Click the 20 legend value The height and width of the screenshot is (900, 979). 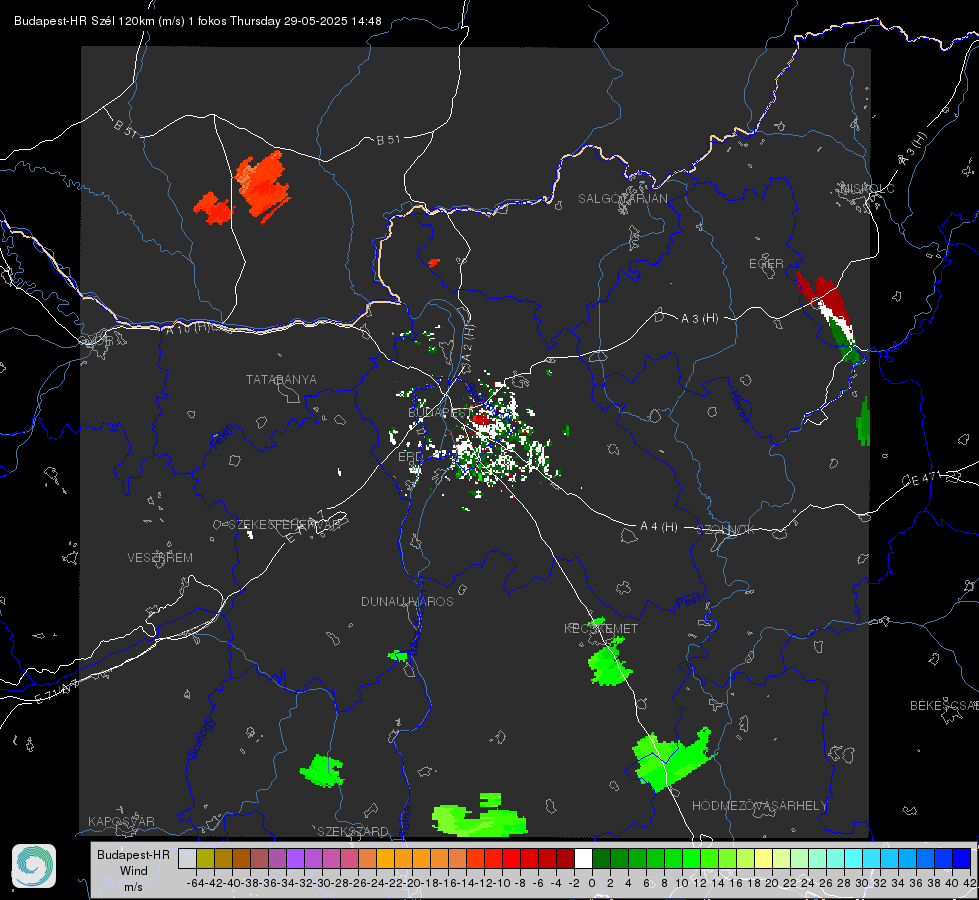point(772,883)
